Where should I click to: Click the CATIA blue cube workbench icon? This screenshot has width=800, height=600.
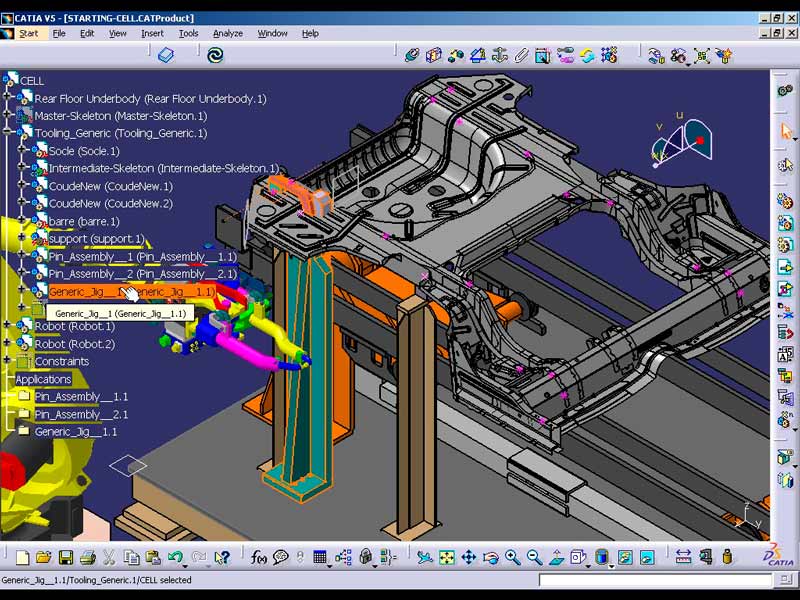167,55
